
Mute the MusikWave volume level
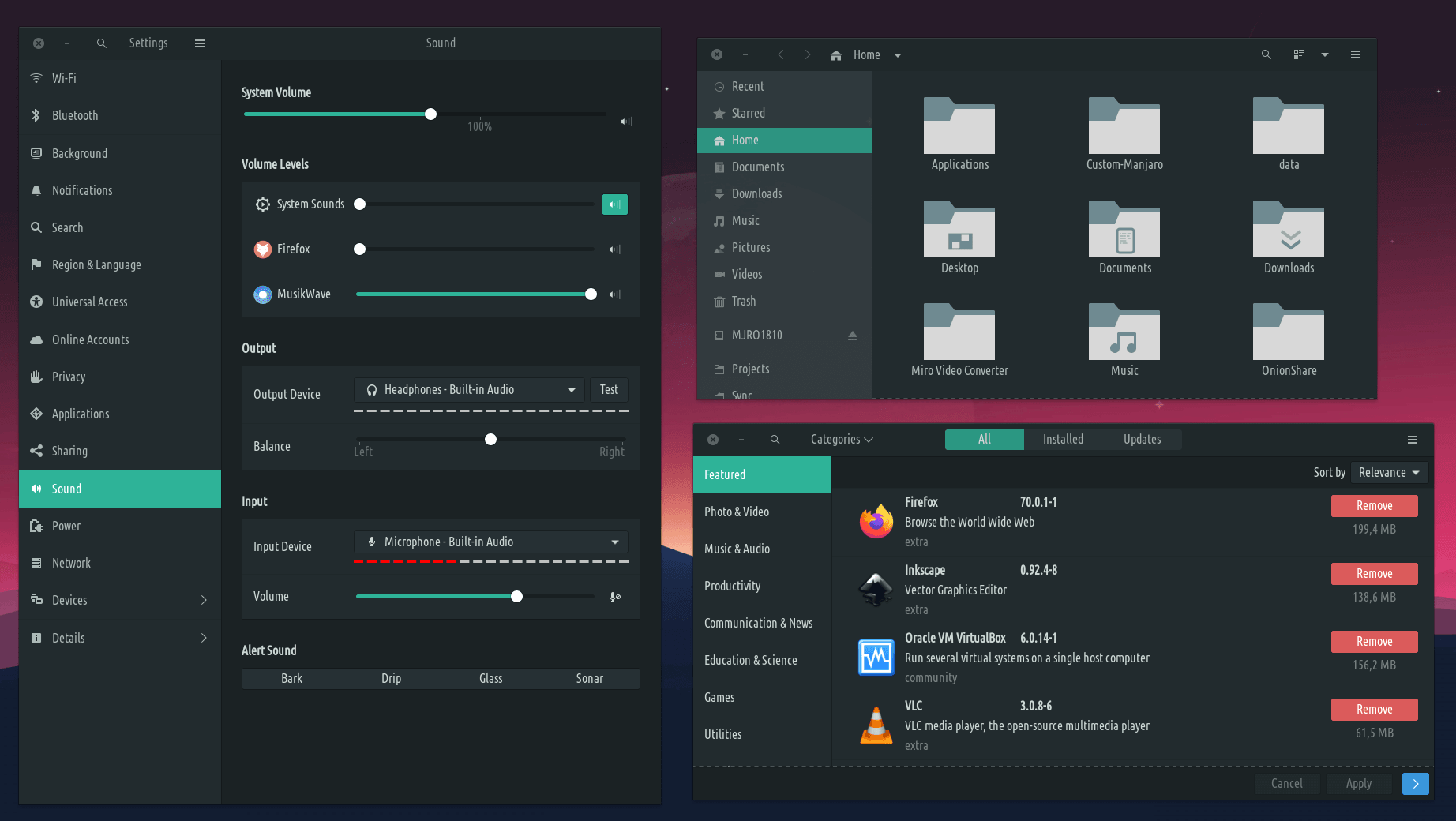click(614, 294)
